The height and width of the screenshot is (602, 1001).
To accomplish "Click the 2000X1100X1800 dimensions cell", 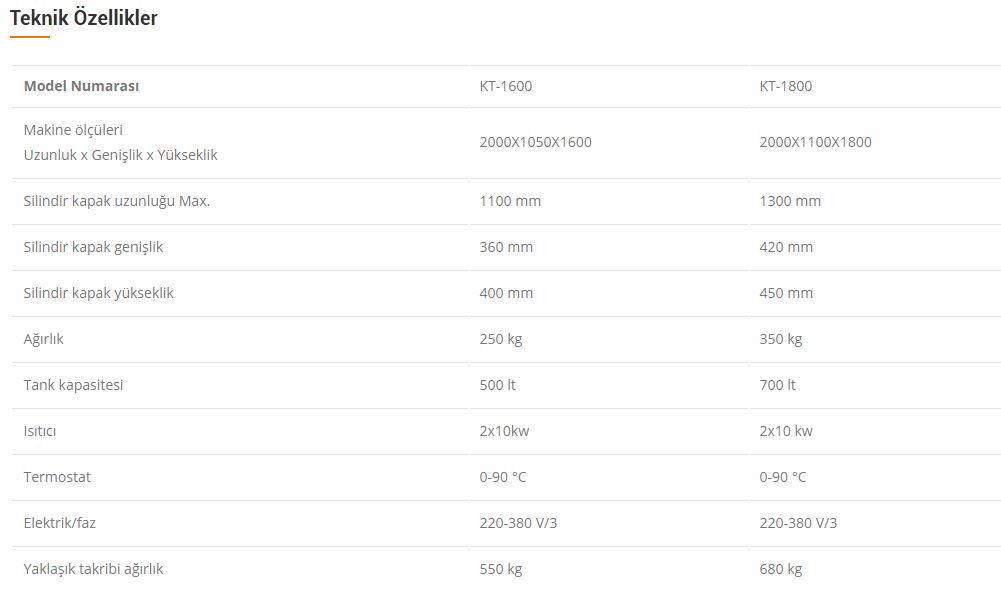I will pyautogui.click(x=815, y=142).
